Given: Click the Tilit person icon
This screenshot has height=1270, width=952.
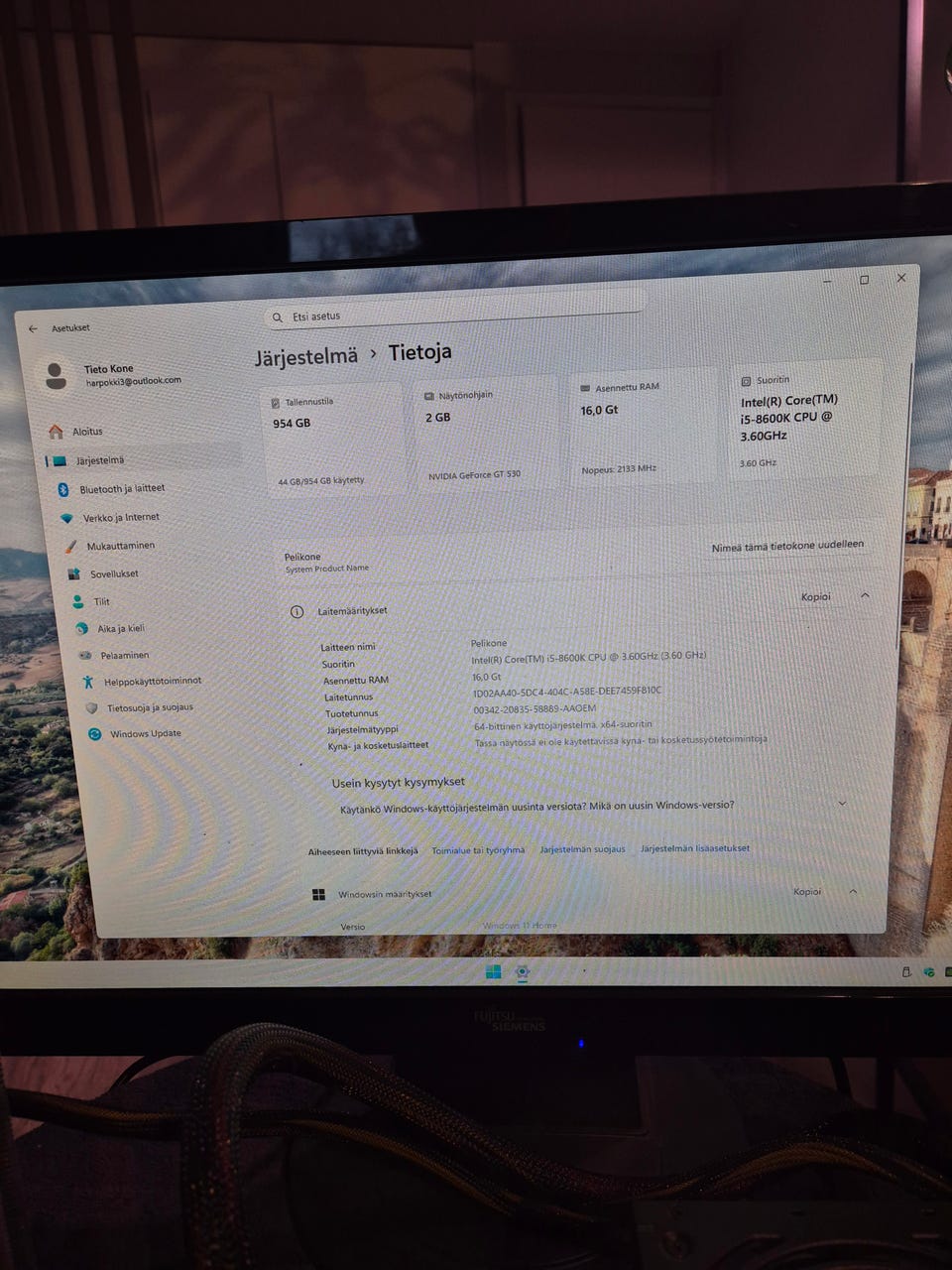Looking at the screenshot, I should (x=77, y=601).
